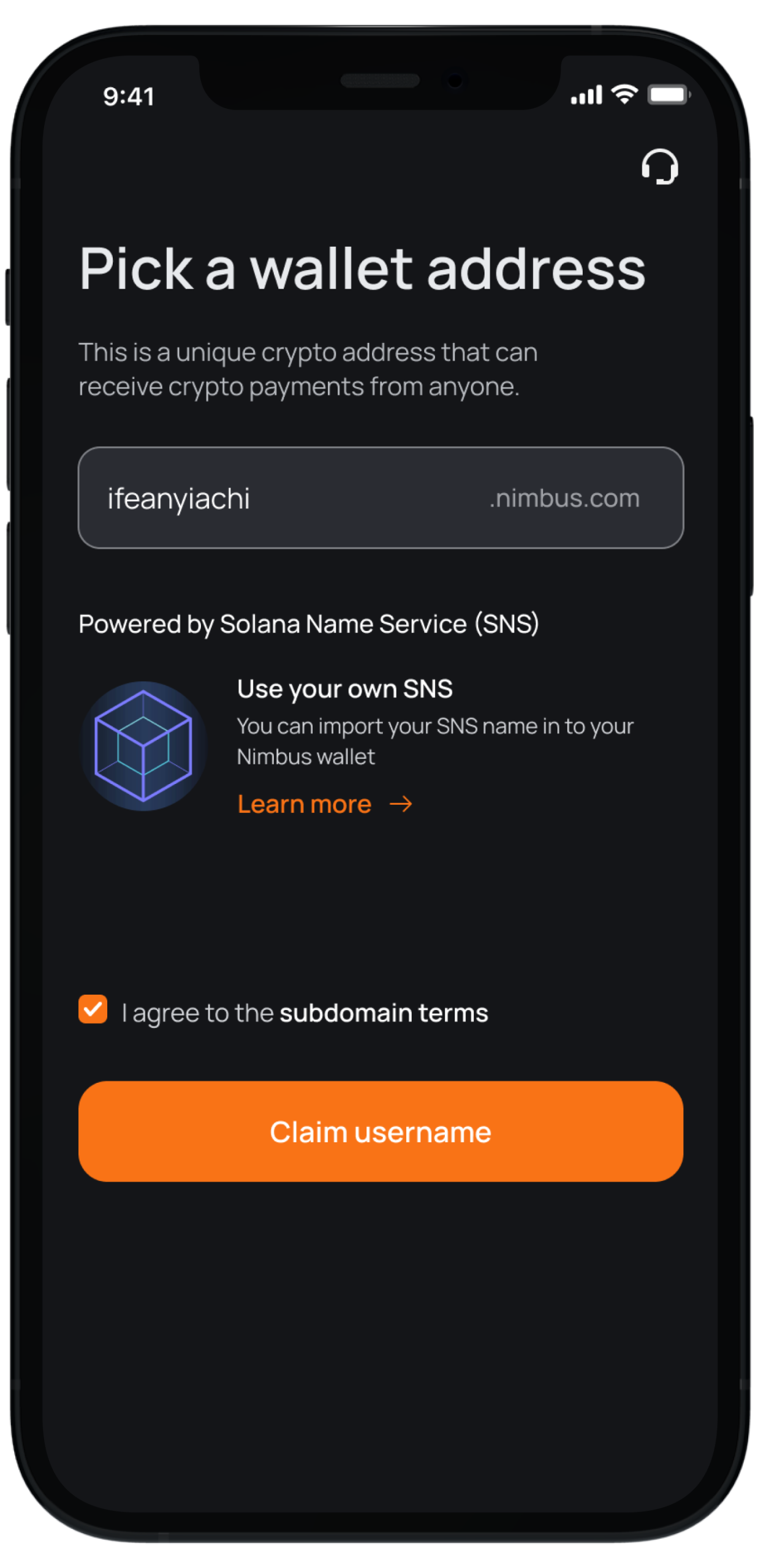The image size is (758, 1568).
Task: Tap the front camera dot in notch
Action: tap(455, 81)
